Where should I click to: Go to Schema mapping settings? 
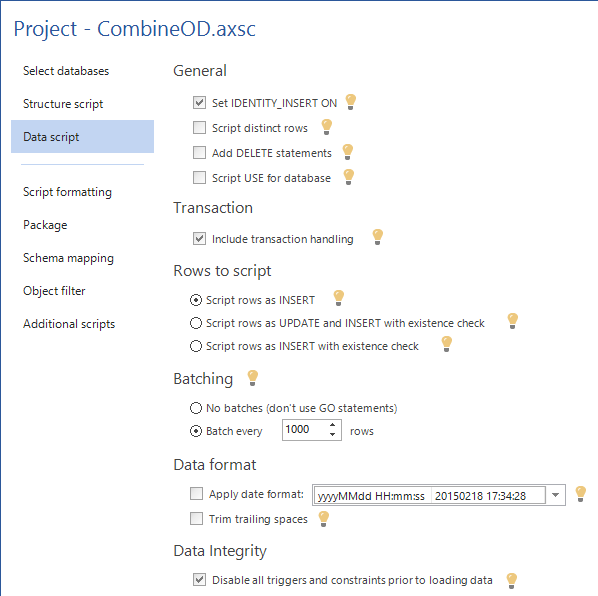[x=68, y=258]
